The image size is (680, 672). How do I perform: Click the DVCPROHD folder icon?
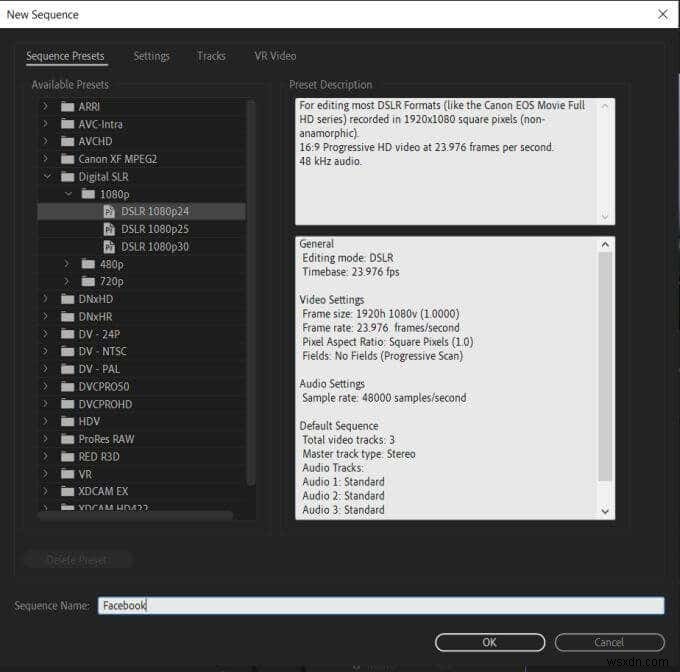coord(67,404)
